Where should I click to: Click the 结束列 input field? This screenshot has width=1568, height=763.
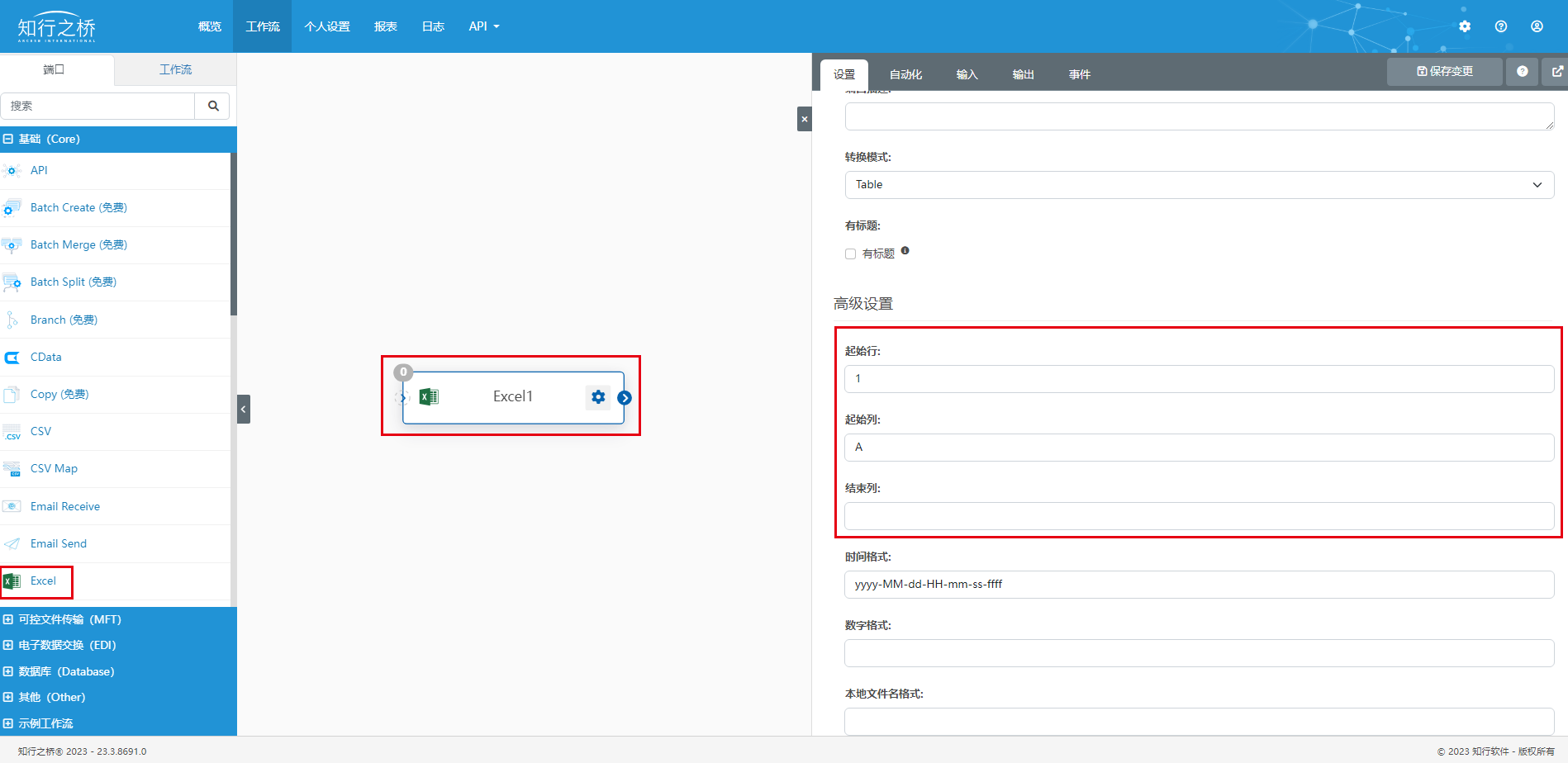coord(1199,516)
